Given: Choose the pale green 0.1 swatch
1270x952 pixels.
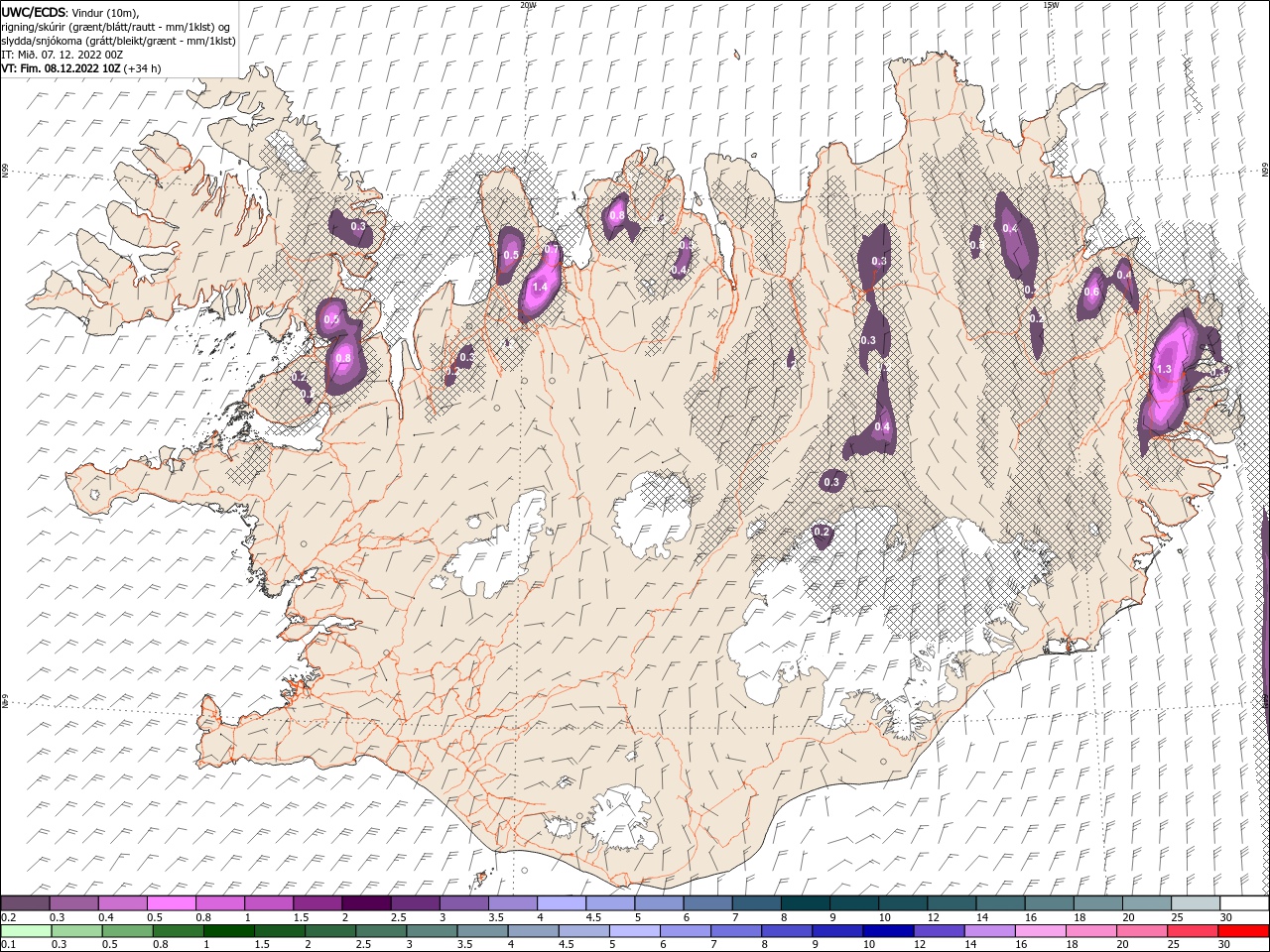Looking at the screenshot, I should tap(26, 931).
